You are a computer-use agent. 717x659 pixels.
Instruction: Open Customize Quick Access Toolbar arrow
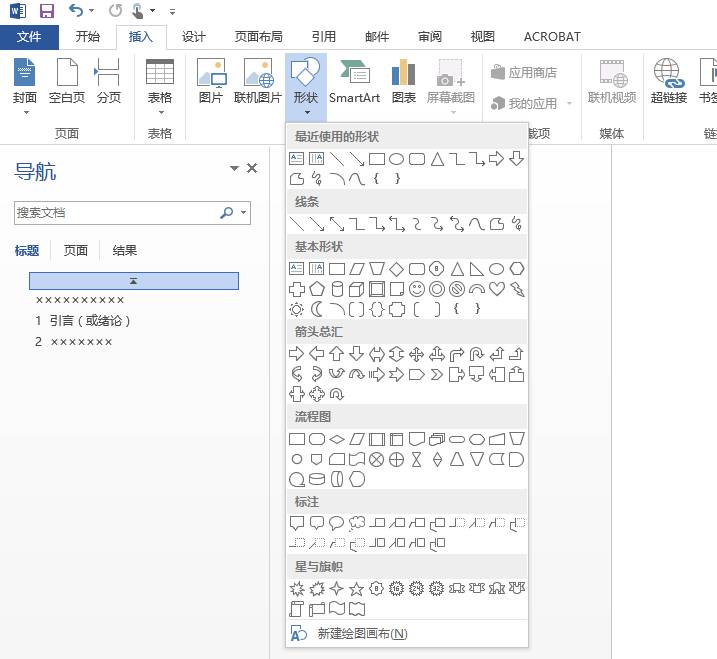click(x=172, y=11)
